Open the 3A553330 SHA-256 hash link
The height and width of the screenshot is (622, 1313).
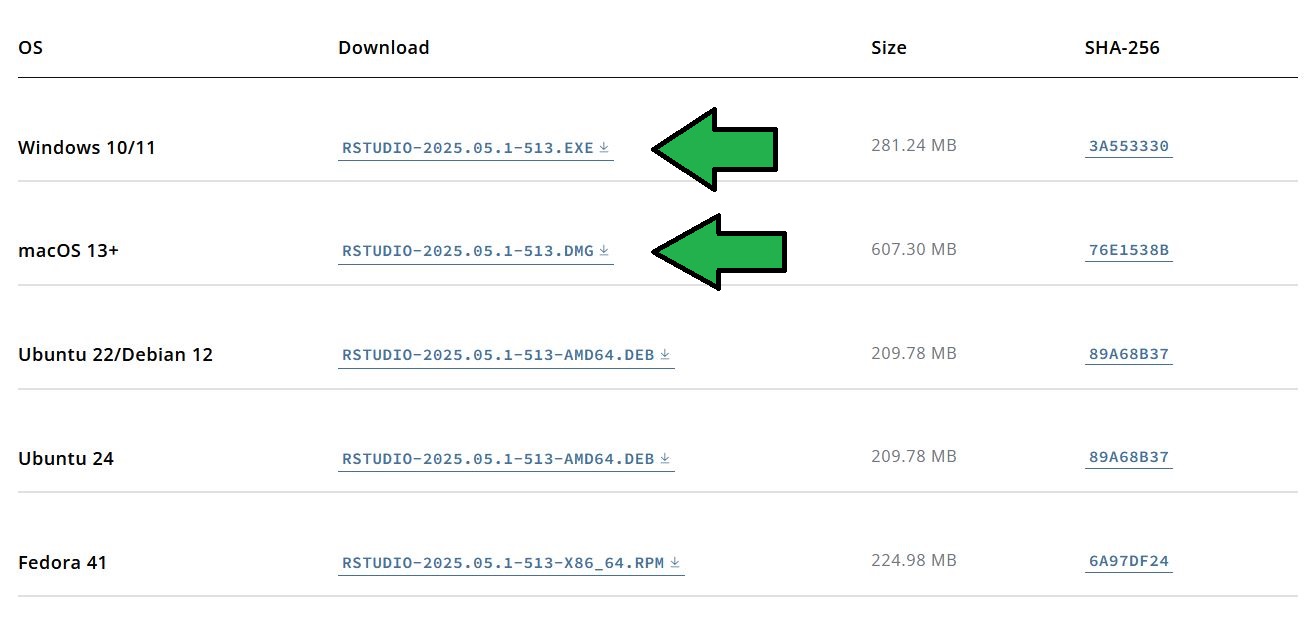click(1128, 146)
